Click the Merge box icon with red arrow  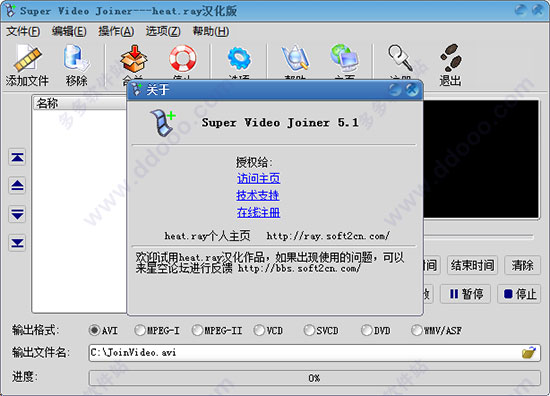pos(133,59)
